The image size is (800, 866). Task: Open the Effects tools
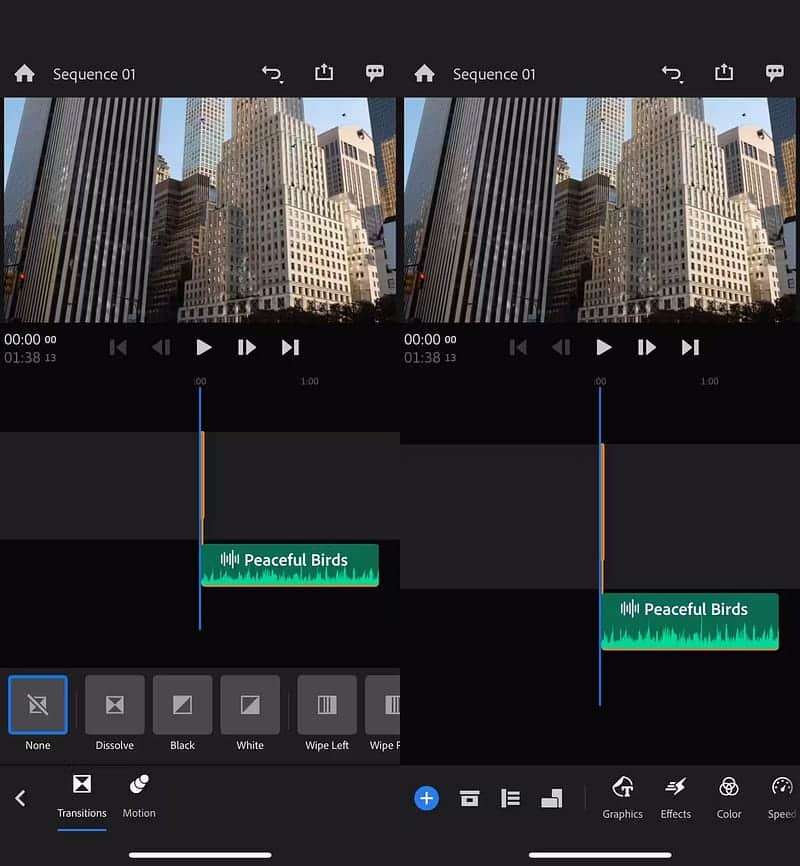(x=676, y=798)
